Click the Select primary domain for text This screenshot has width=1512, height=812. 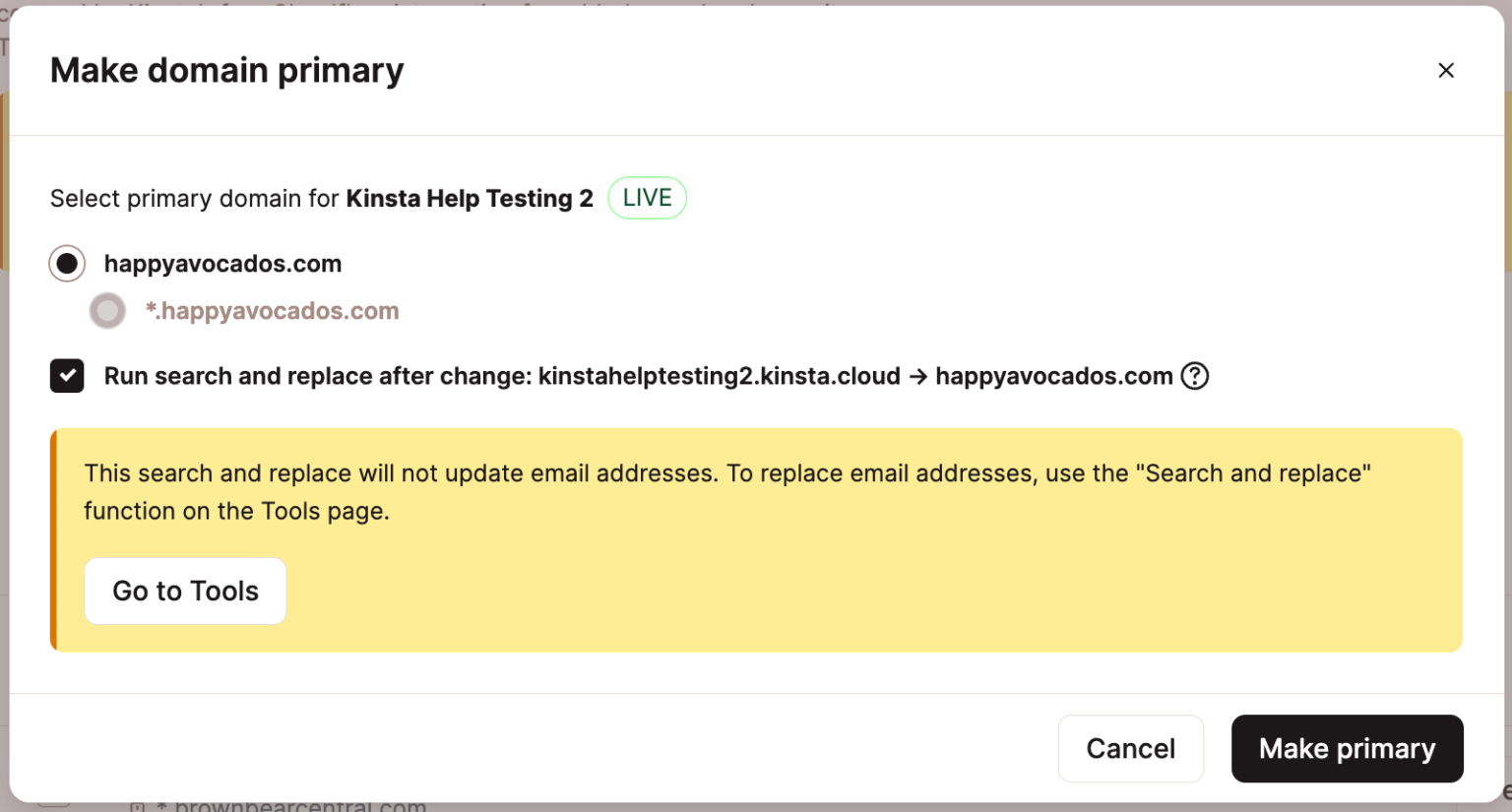pos(194,199)
